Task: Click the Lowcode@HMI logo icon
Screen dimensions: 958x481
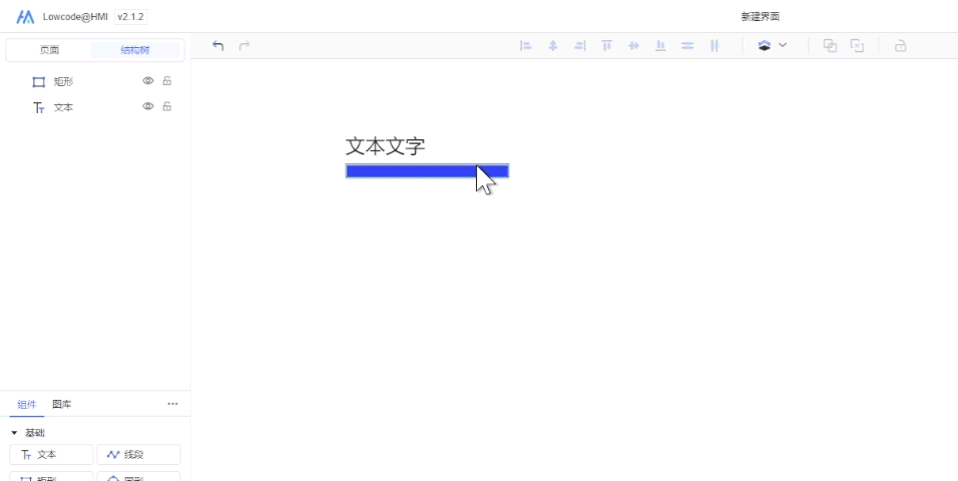Action: [25, 17]
